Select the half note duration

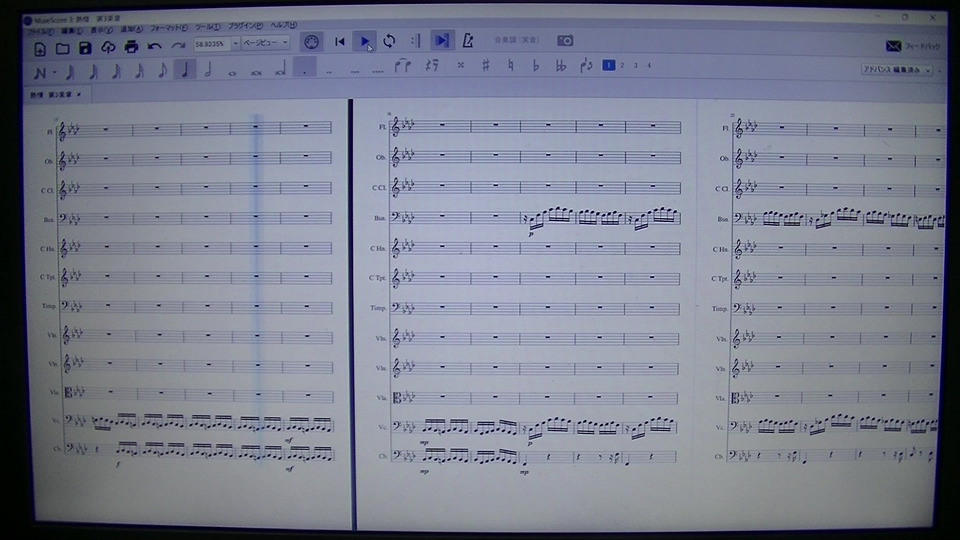[x=208, y=70]
